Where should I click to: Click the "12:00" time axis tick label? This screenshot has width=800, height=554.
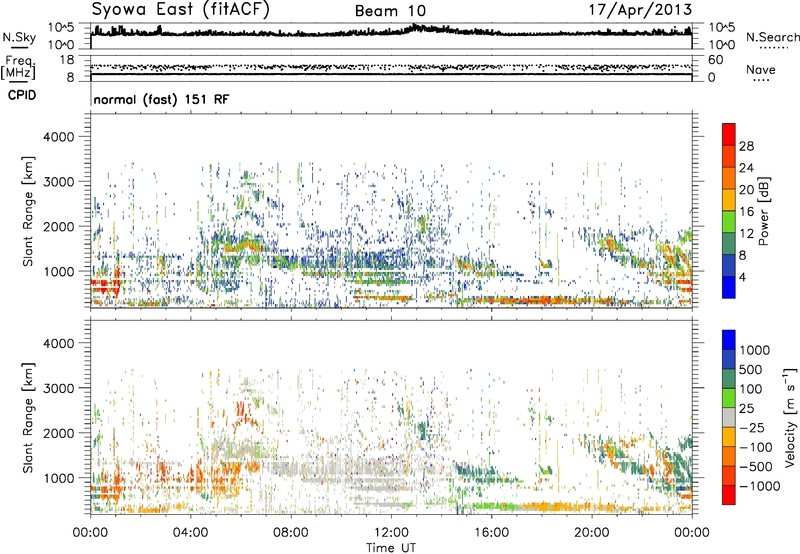click(391, 533)
